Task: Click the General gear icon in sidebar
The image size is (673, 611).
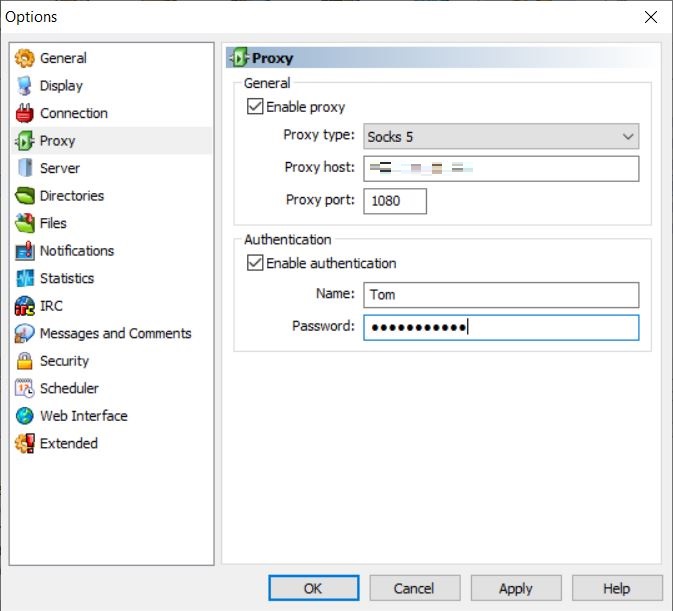Action: pos(25,58)
